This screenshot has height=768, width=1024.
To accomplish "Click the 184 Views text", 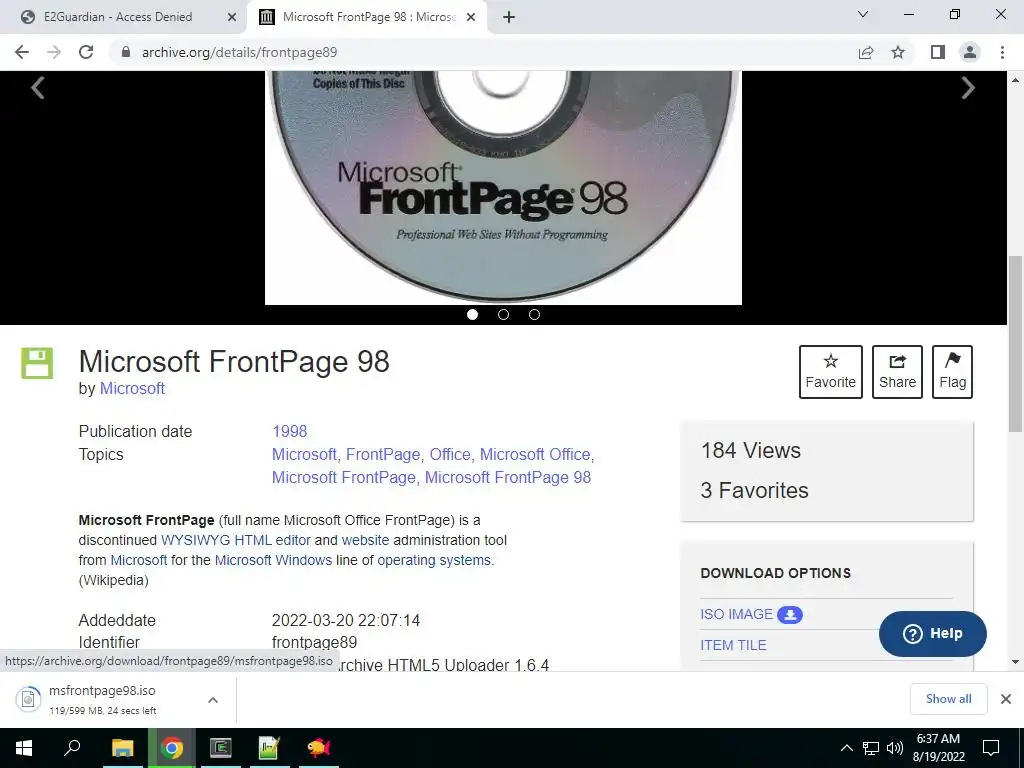I will point(750,451).
